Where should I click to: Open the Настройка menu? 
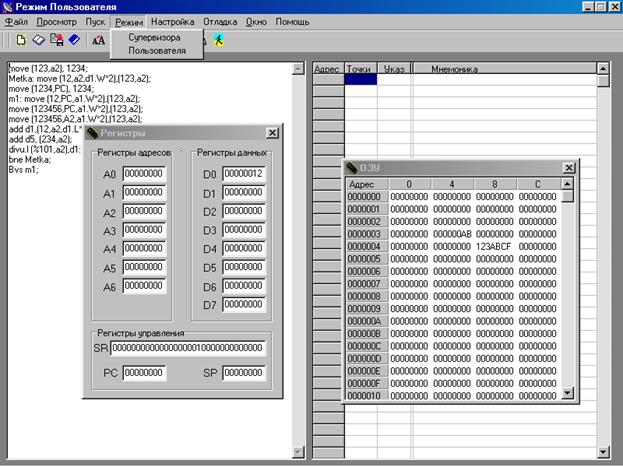click(172, 22)
